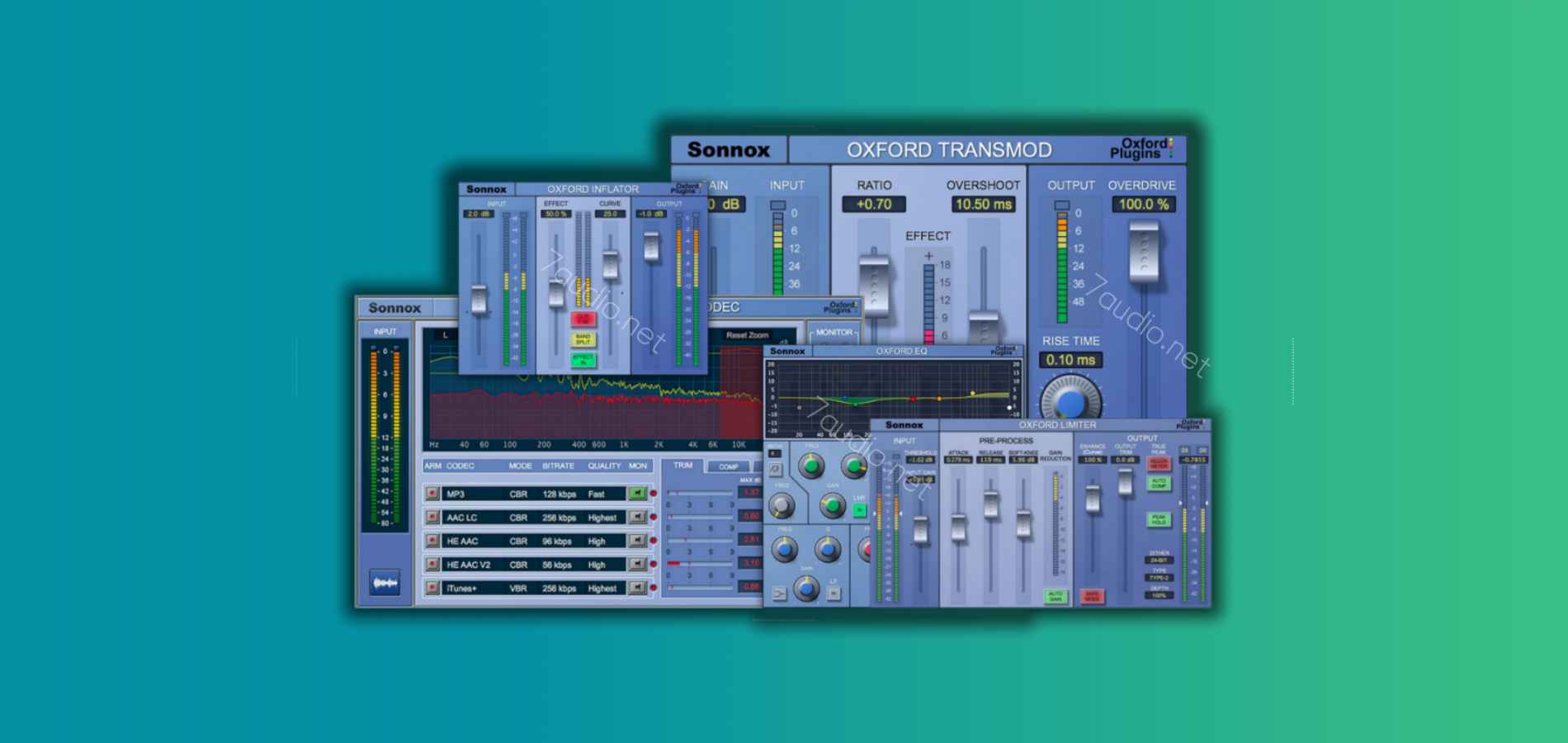This screenshot has width=1568, height=743.
Task: Click the Ratio value field showing +0.70
Action: pyautogui.click(x=874, y=204)
